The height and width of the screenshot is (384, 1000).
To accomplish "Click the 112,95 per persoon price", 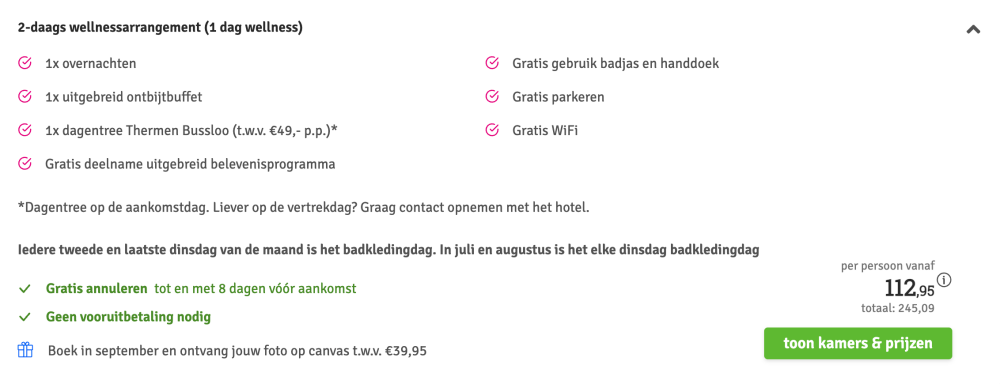I will 909,289.
